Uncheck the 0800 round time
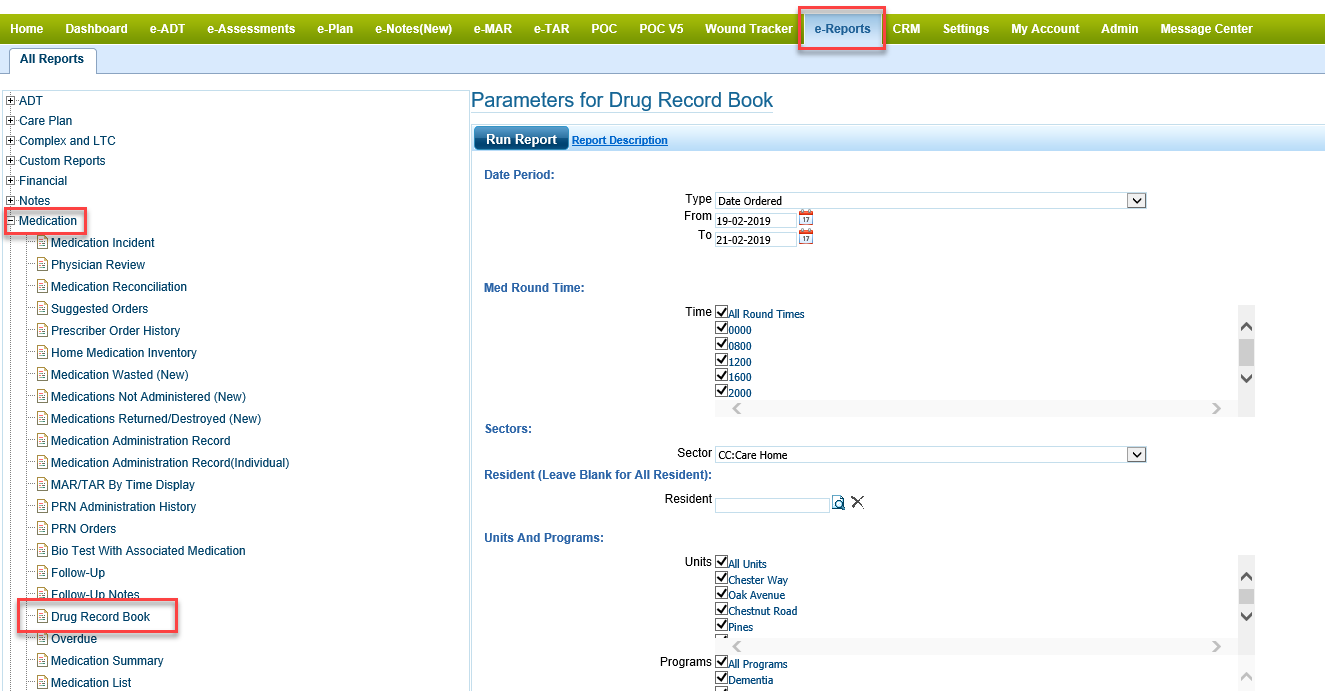1325x691 pixels. [x=721, y=344]
